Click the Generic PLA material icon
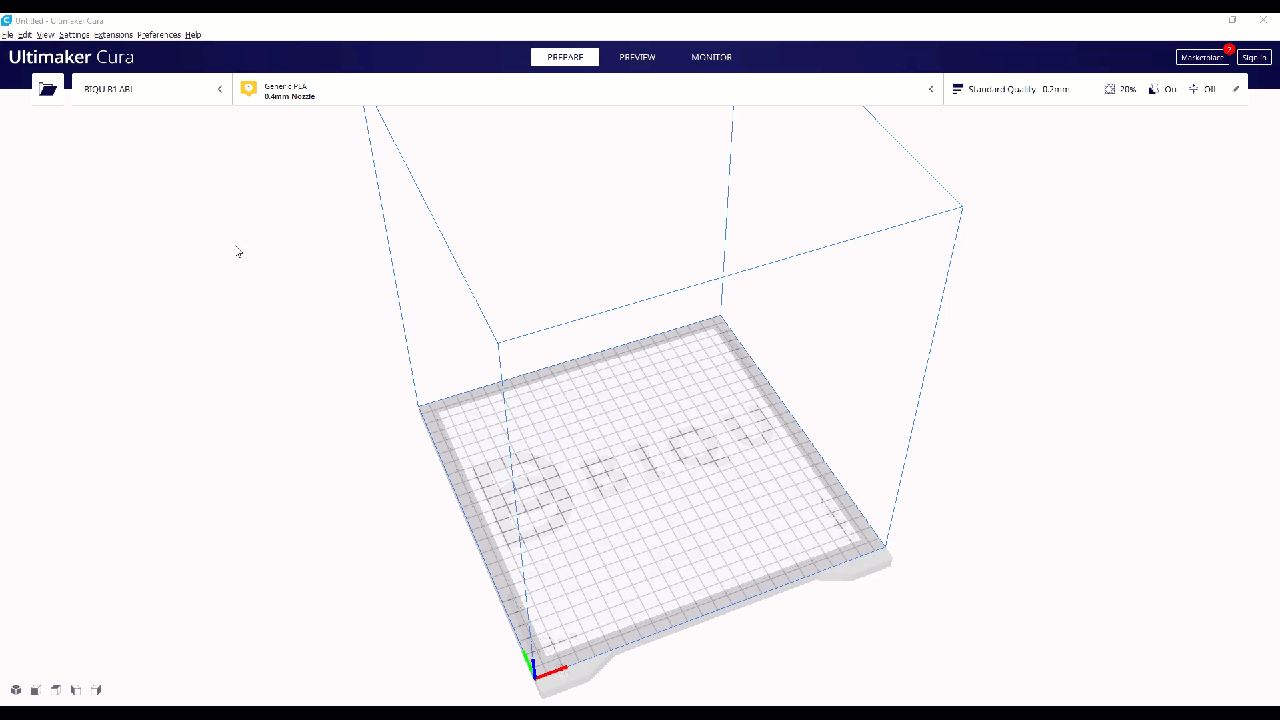Screen dimensions: 1280x720 coord(249,89)
